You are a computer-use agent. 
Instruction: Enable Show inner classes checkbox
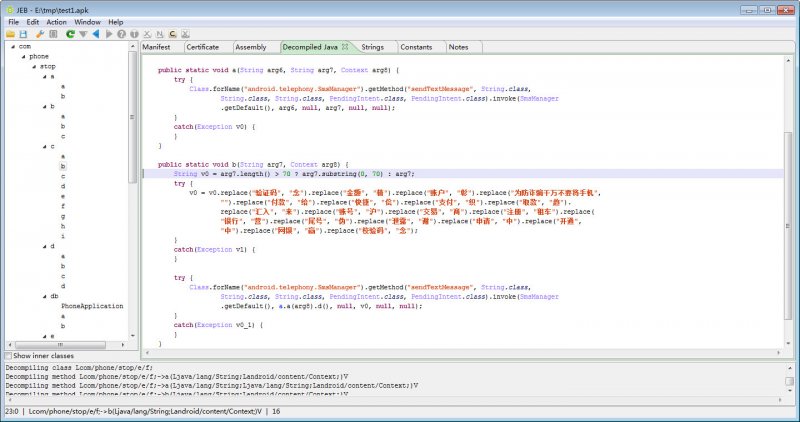[8, 356]
